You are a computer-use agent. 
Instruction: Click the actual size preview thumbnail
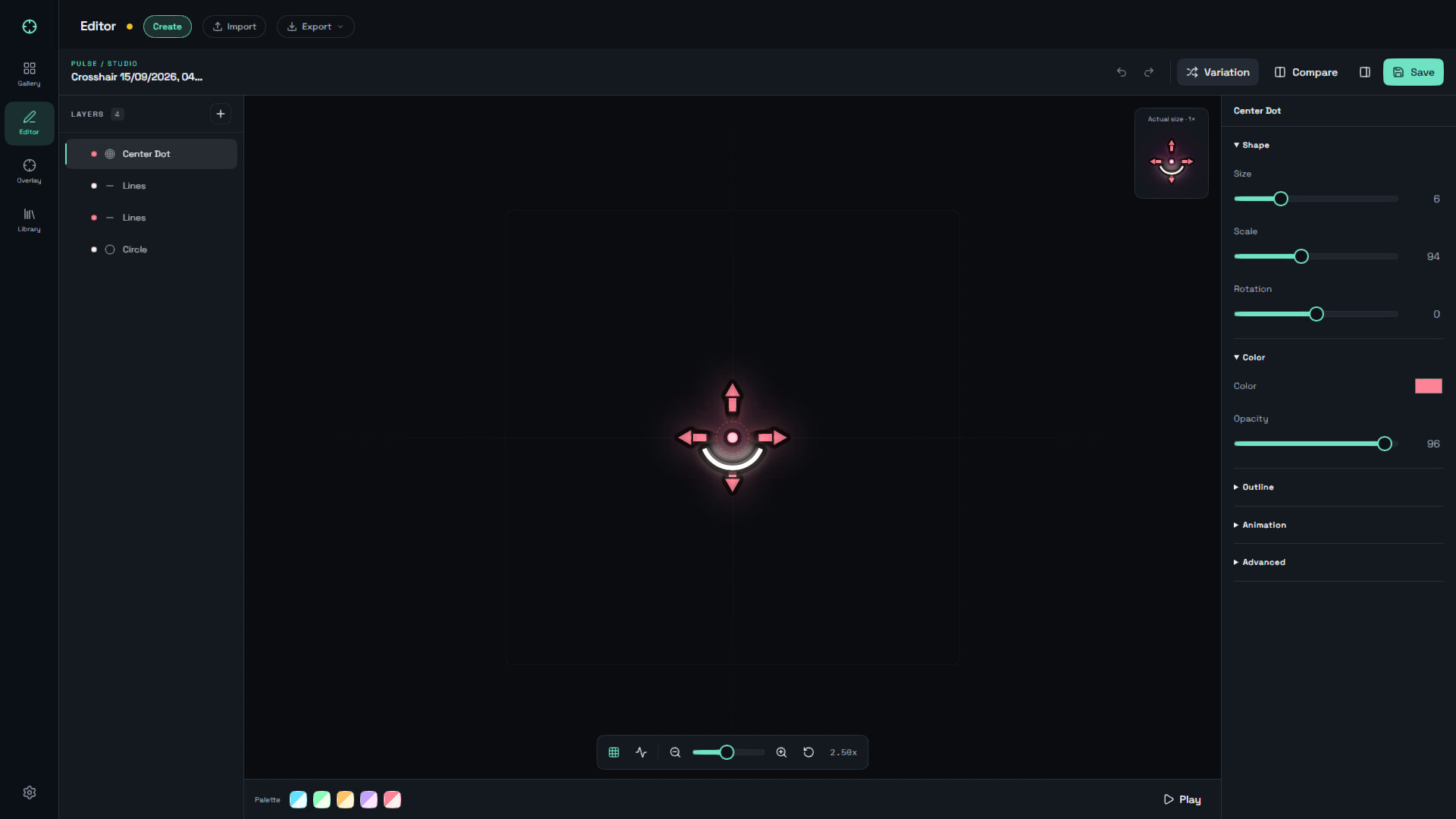click(1171, 153)
